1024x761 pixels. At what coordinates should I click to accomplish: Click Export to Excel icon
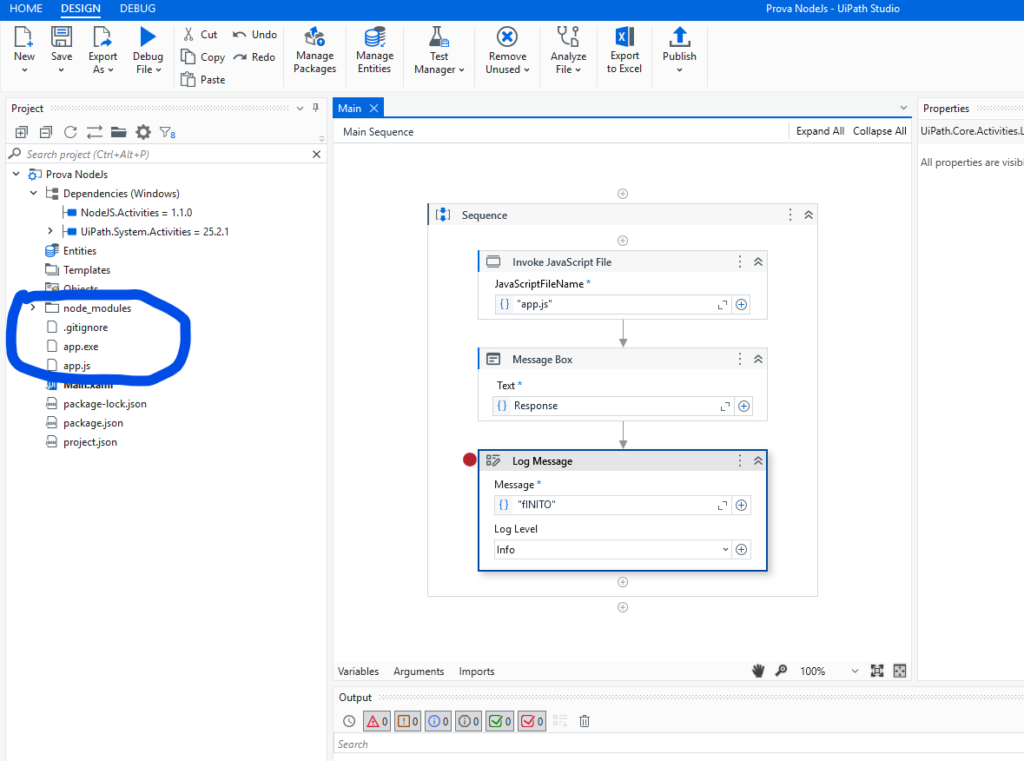pos(624,37)
